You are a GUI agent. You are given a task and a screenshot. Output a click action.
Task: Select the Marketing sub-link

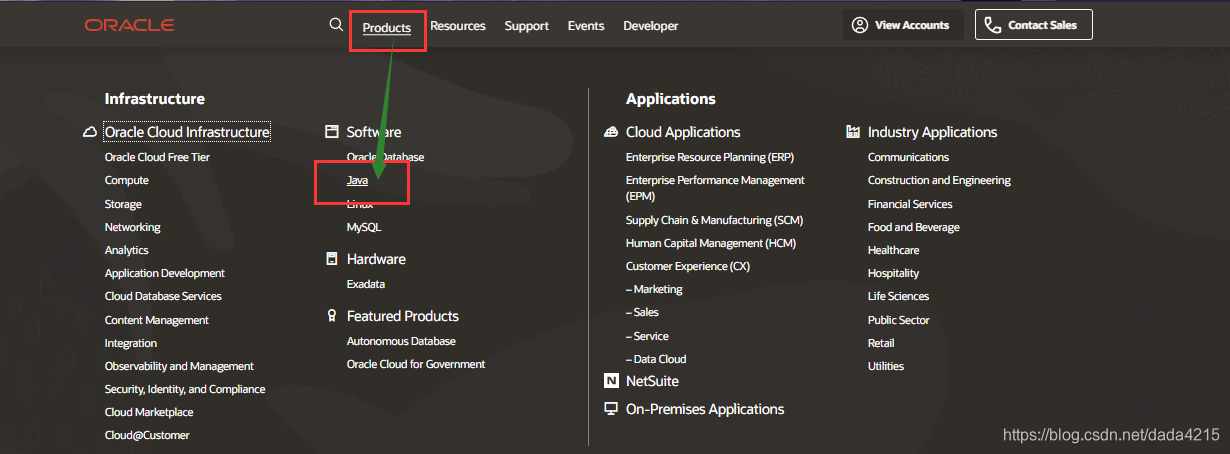[654, 289]
